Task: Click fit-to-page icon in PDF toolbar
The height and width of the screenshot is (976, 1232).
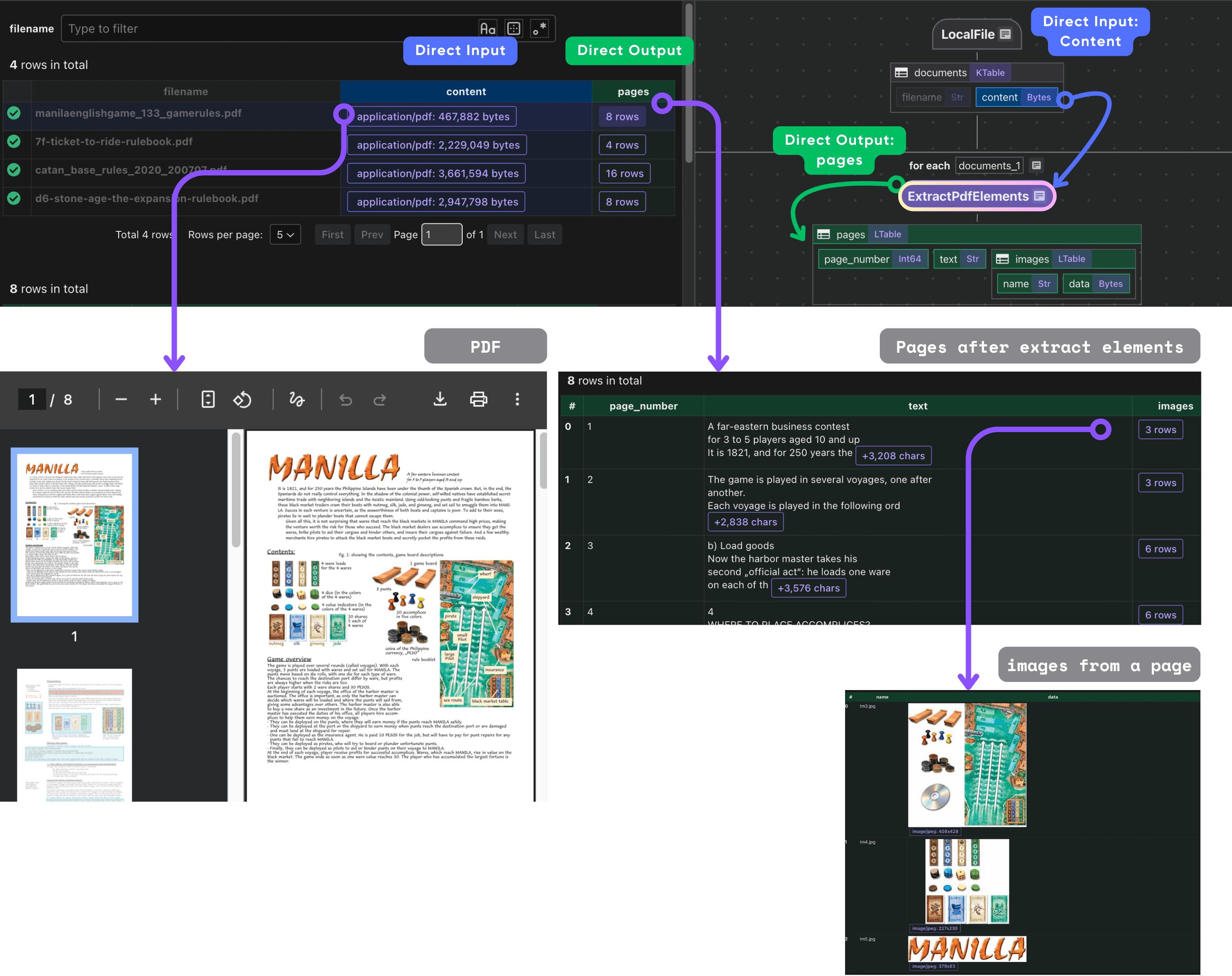Action: click(208, 400)
